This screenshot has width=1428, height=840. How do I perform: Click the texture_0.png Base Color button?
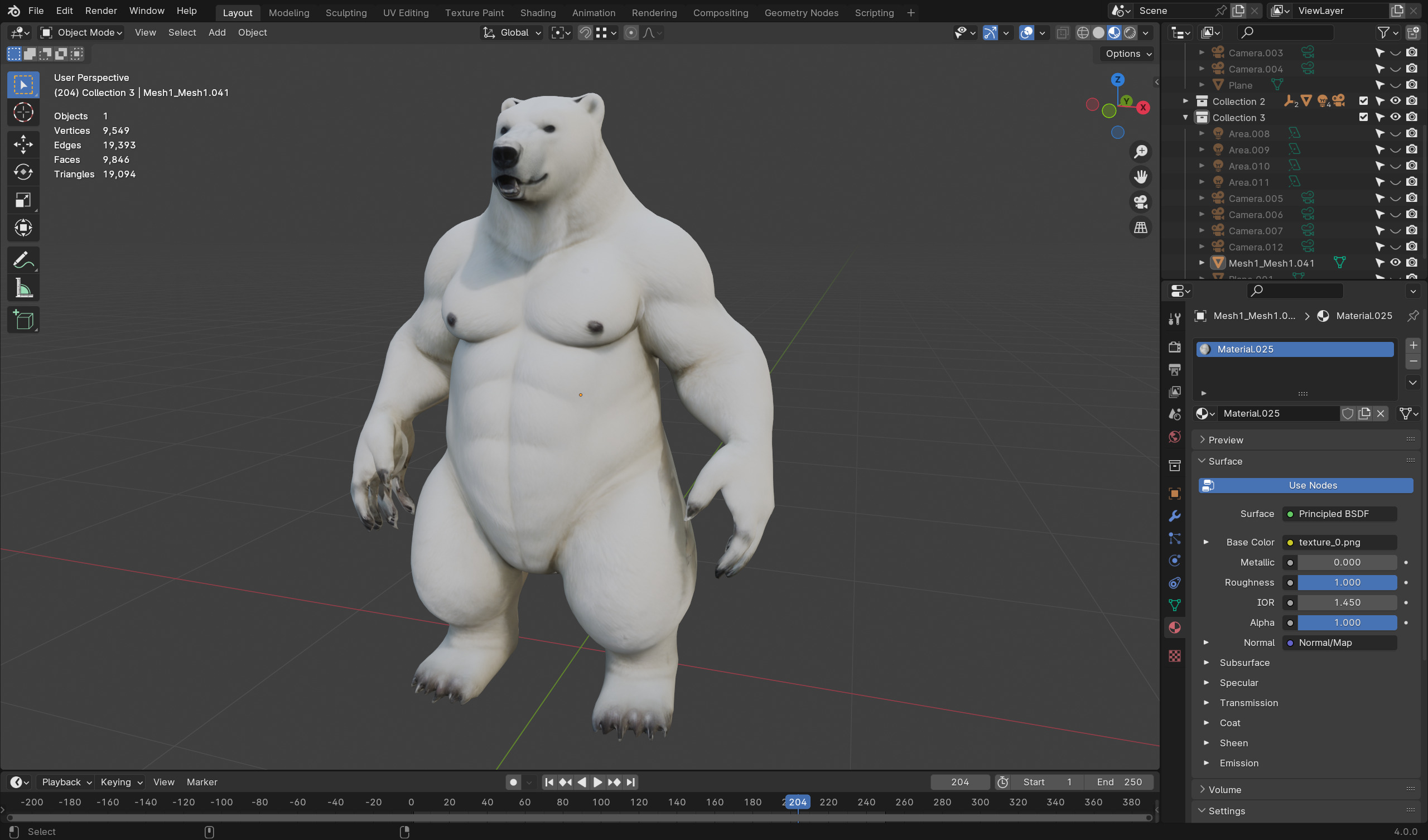(1340, 543)
